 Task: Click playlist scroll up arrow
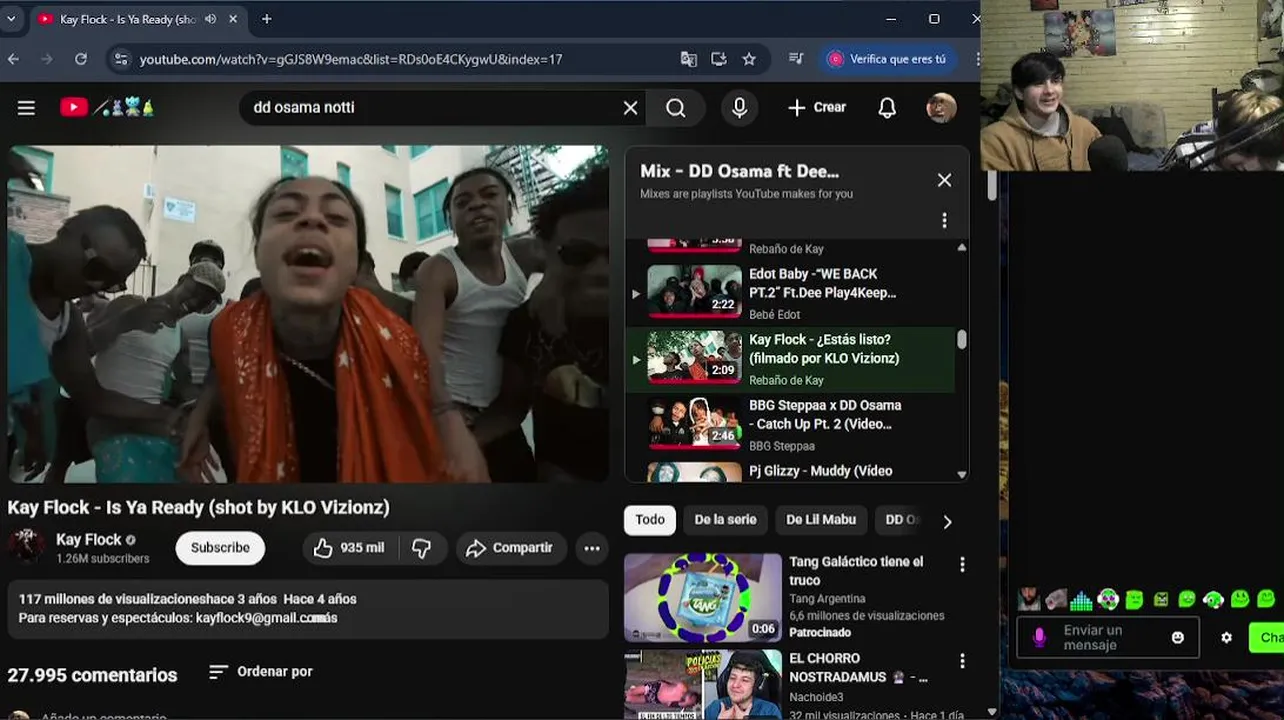click(962, 247)
